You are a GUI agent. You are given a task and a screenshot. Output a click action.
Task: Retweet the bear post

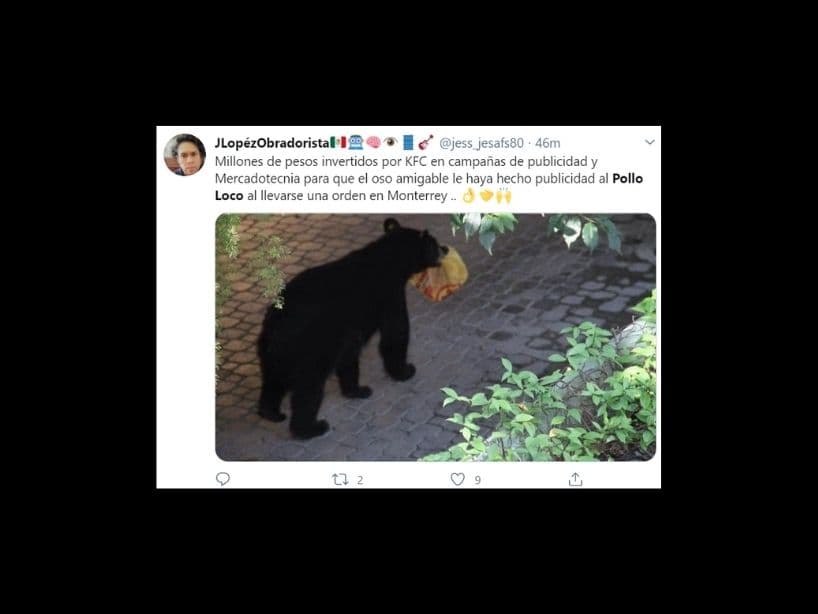(340, 479)
